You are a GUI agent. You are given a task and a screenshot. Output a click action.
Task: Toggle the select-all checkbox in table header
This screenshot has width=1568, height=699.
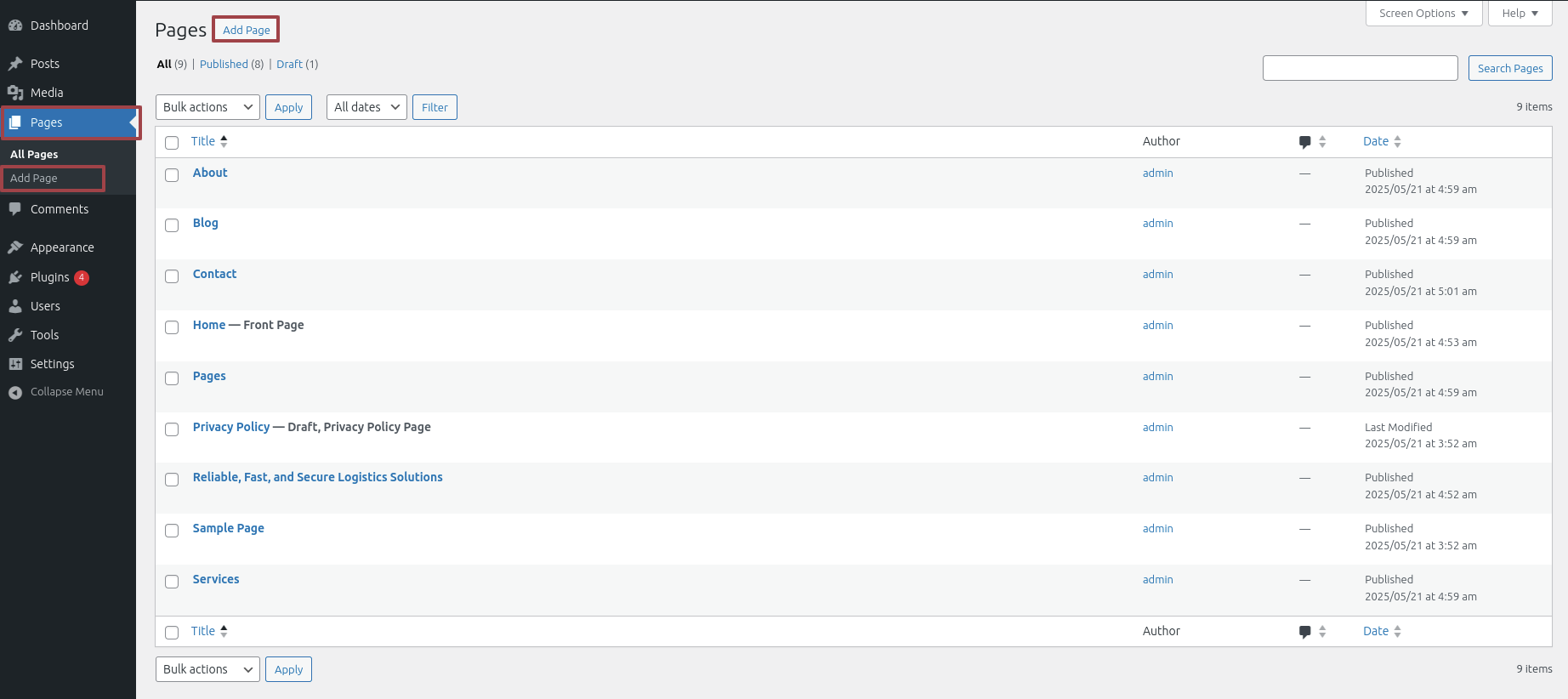point(172,143)
